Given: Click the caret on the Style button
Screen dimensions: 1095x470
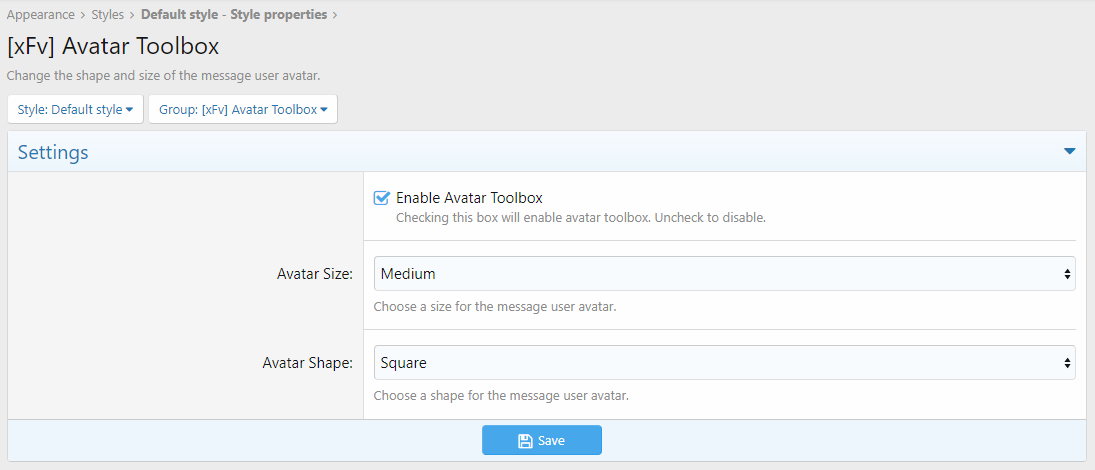Looking at the screenshot, I should pos(129,110).
